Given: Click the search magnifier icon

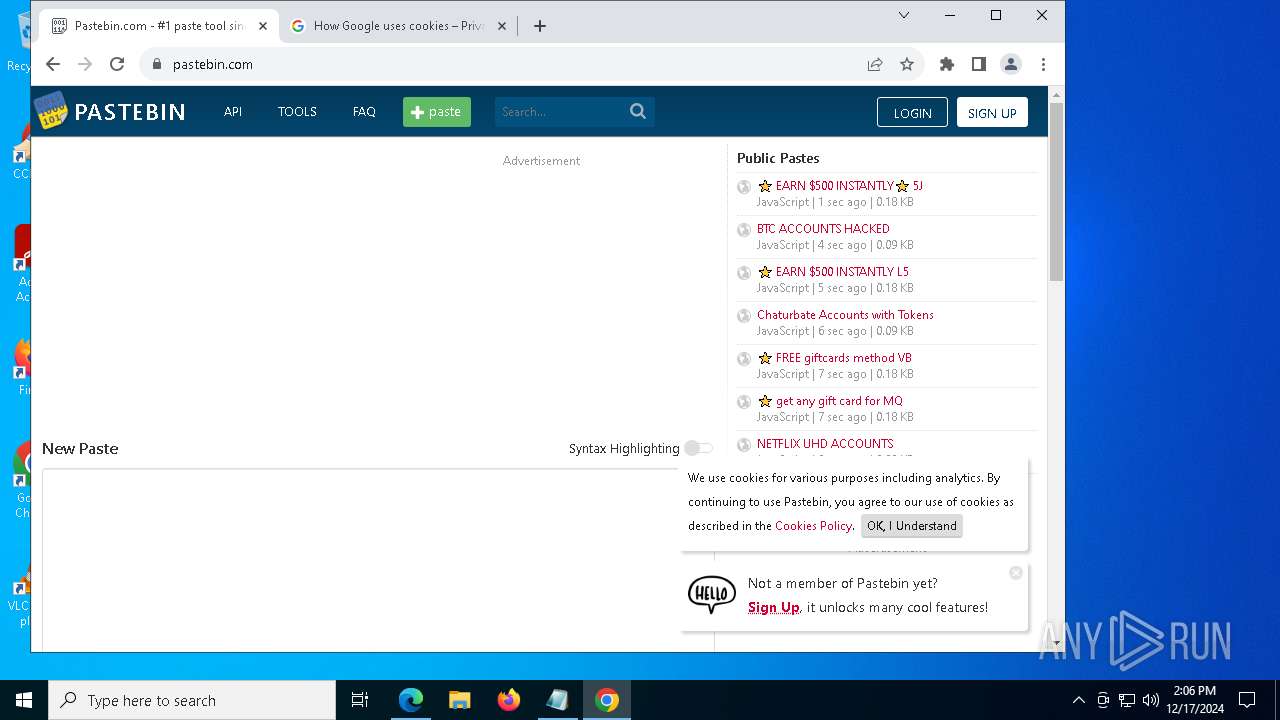Looking at the screenshot, I should (638, 112).
